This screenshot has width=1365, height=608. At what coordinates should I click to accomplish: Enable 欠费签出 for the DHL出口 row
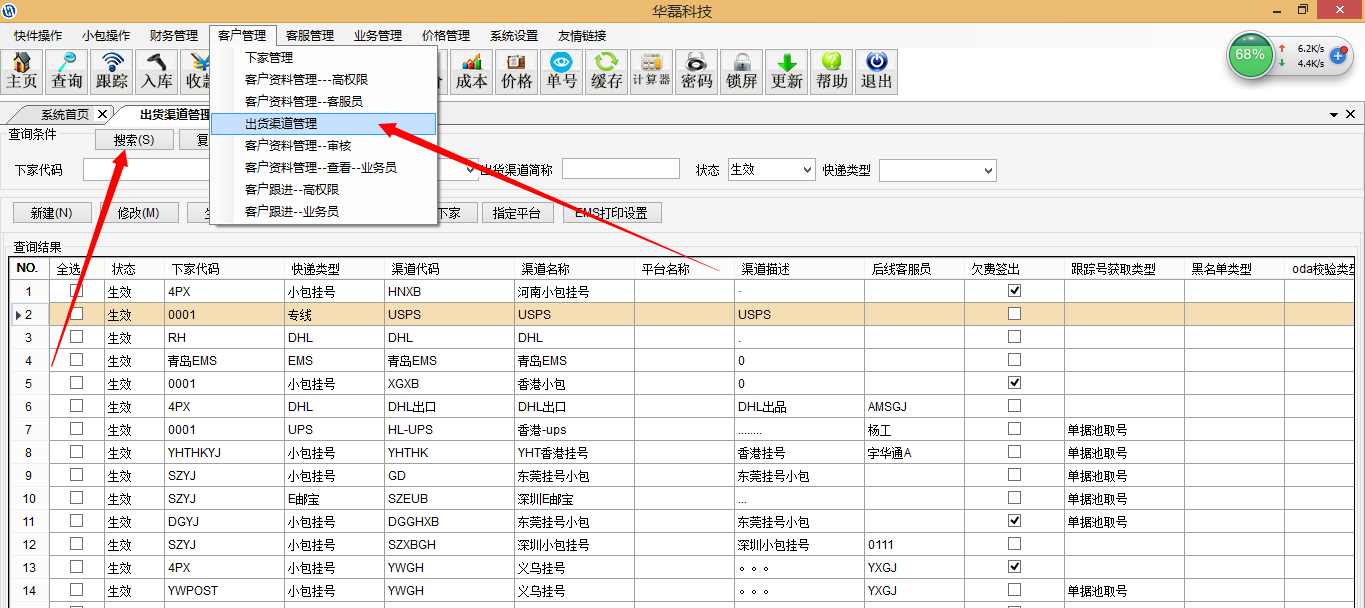(1015, 406)
